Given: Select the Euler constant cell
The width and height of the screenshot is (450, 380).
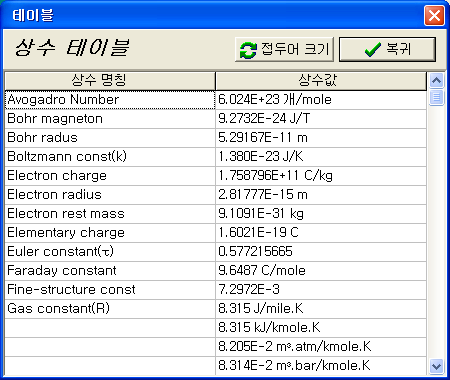Looking at the screenshot, I should (x=110, y=252).
